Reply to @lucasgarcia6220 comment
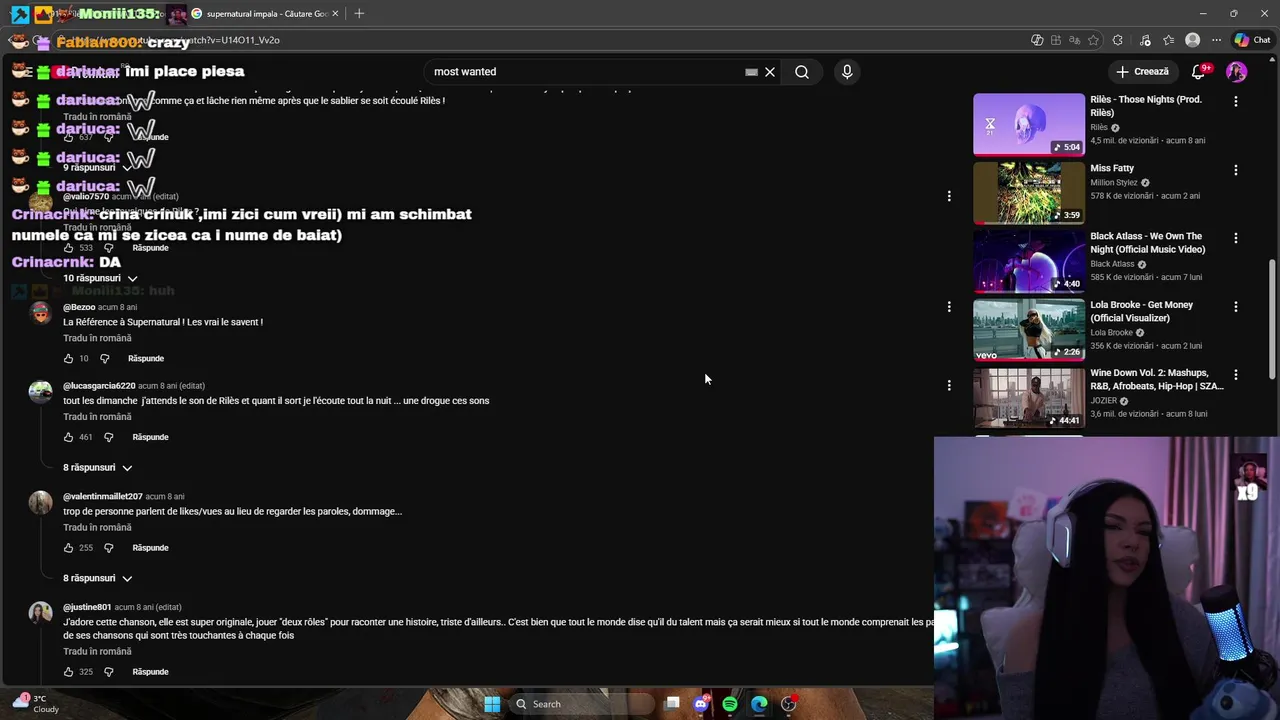The image size is (1280, 720). tap(150, 437)
